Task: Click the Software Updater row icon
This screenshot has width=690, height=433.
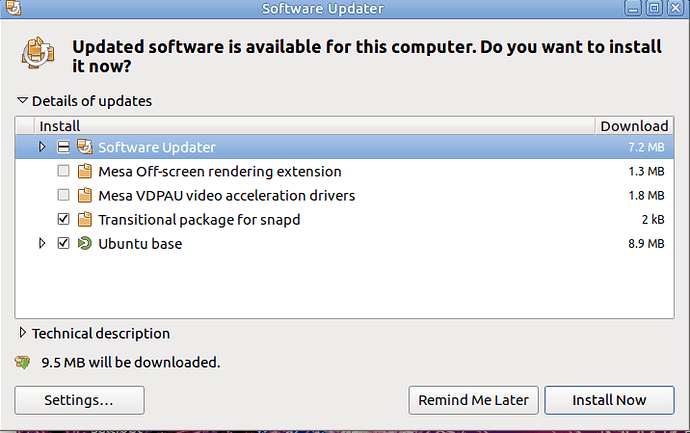Action: (84, 147)
